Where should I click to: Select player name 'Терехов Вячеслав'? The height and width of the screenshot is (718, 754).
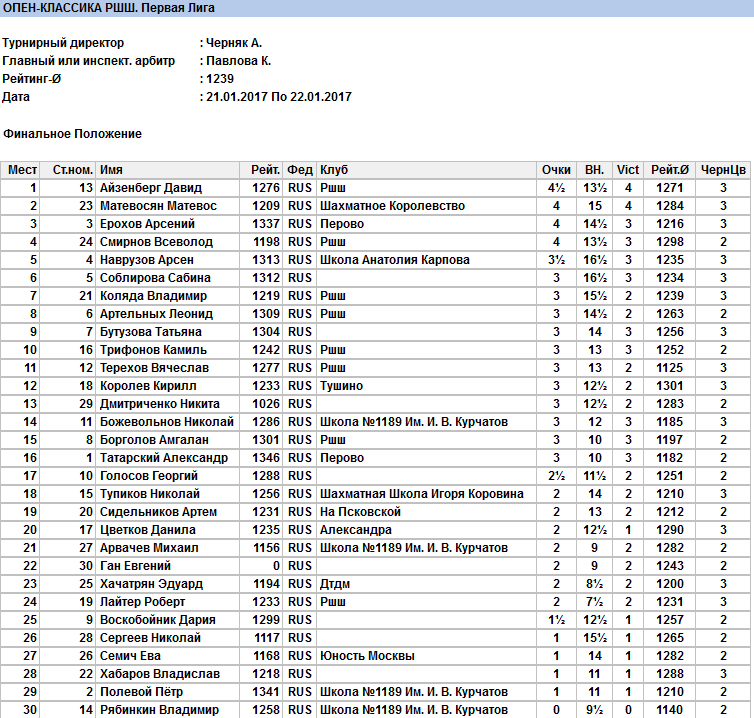(154, 368)
